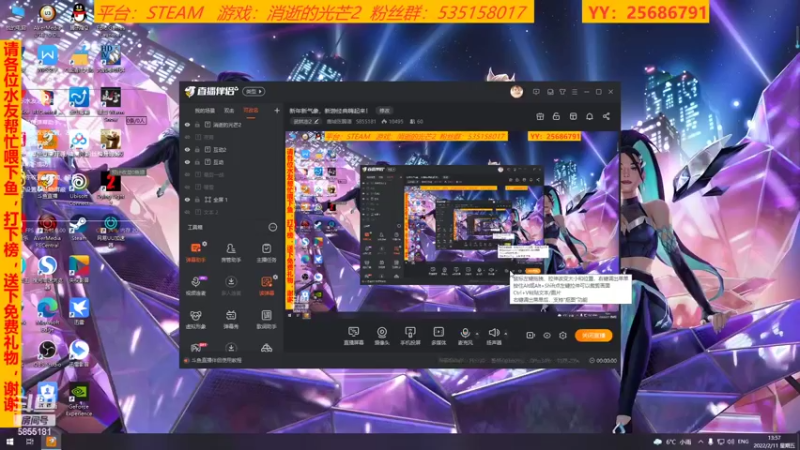Open Windows Start menu
Image resolution: width=800 pixels, height=450 pixels.
tap(9, 442)
